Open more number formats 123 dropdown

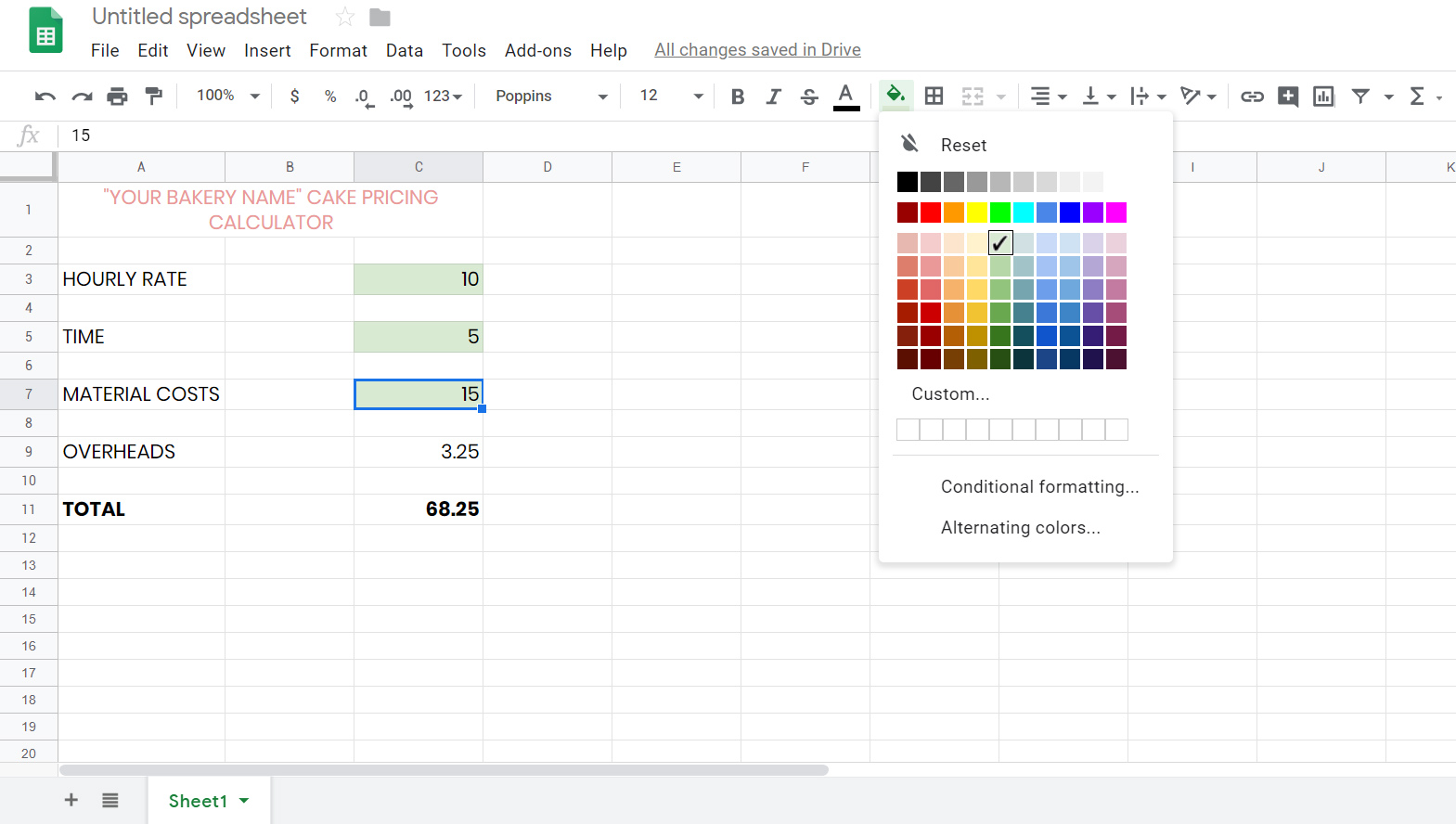pyautogui.click(x=443, y=97)
